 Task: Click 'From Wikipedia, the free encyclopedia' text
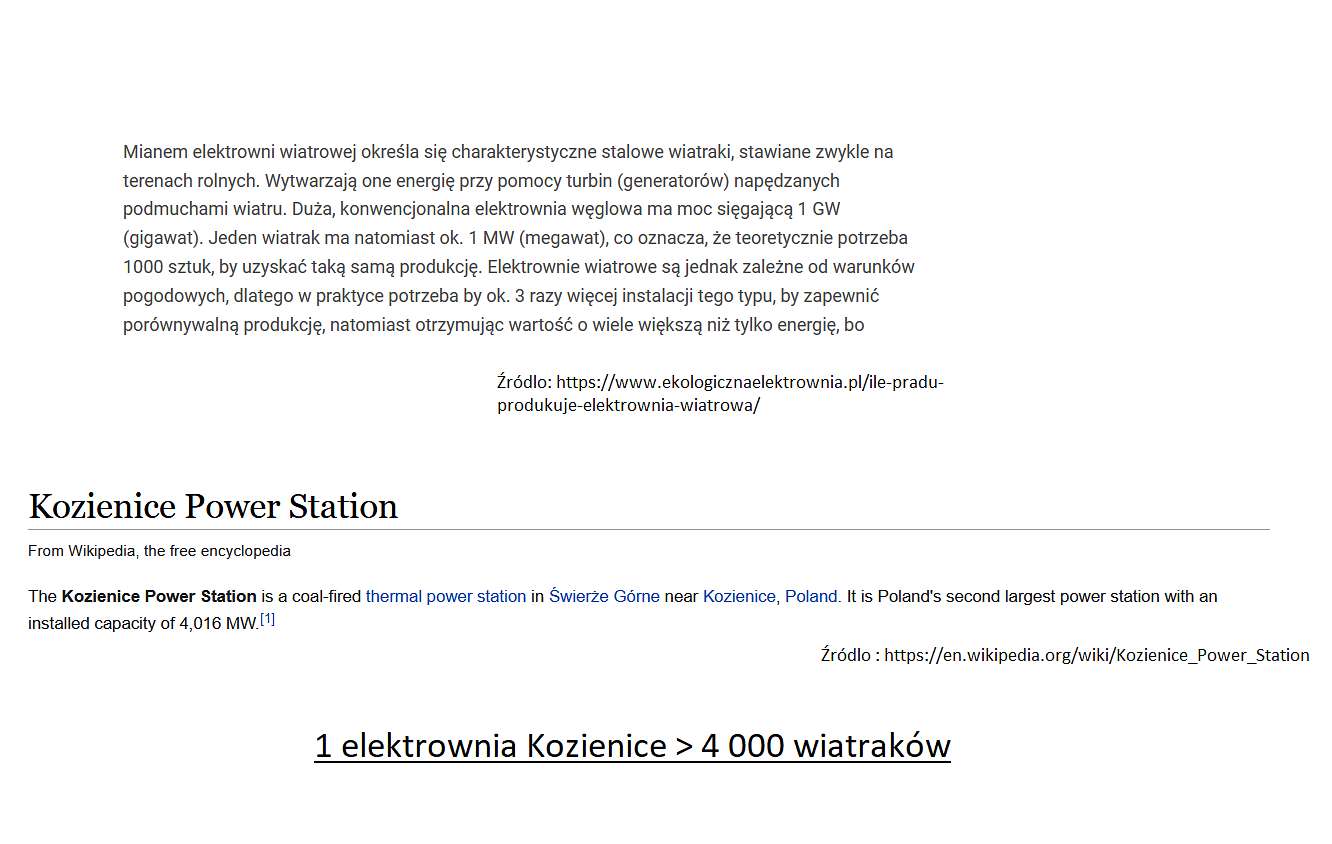(159, 551)
